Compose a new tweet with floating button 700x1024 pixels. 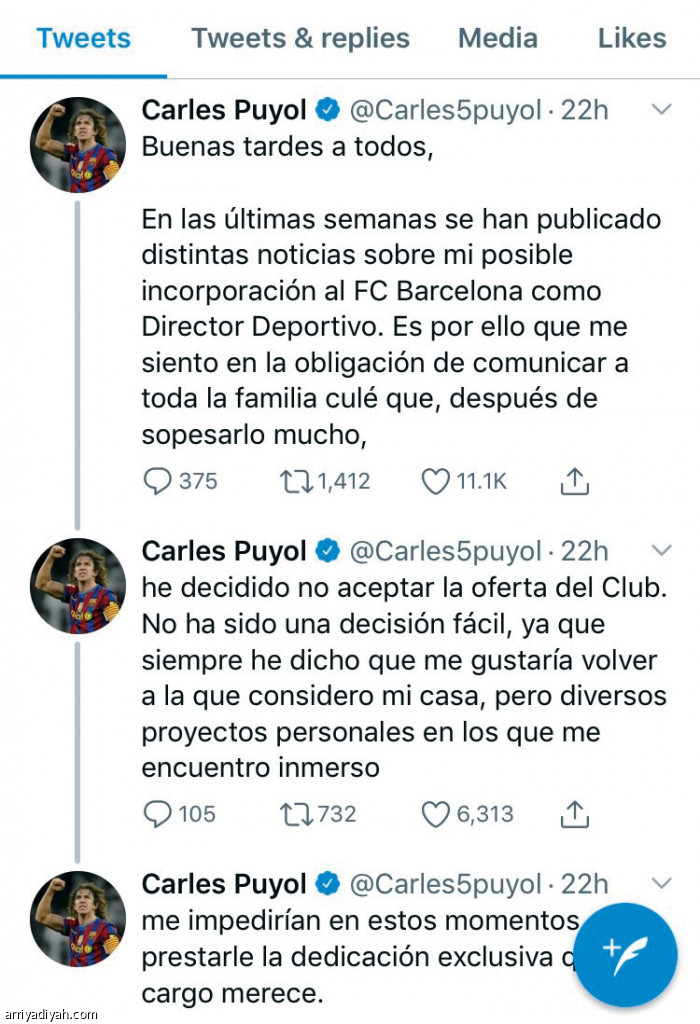click(627, 954)
